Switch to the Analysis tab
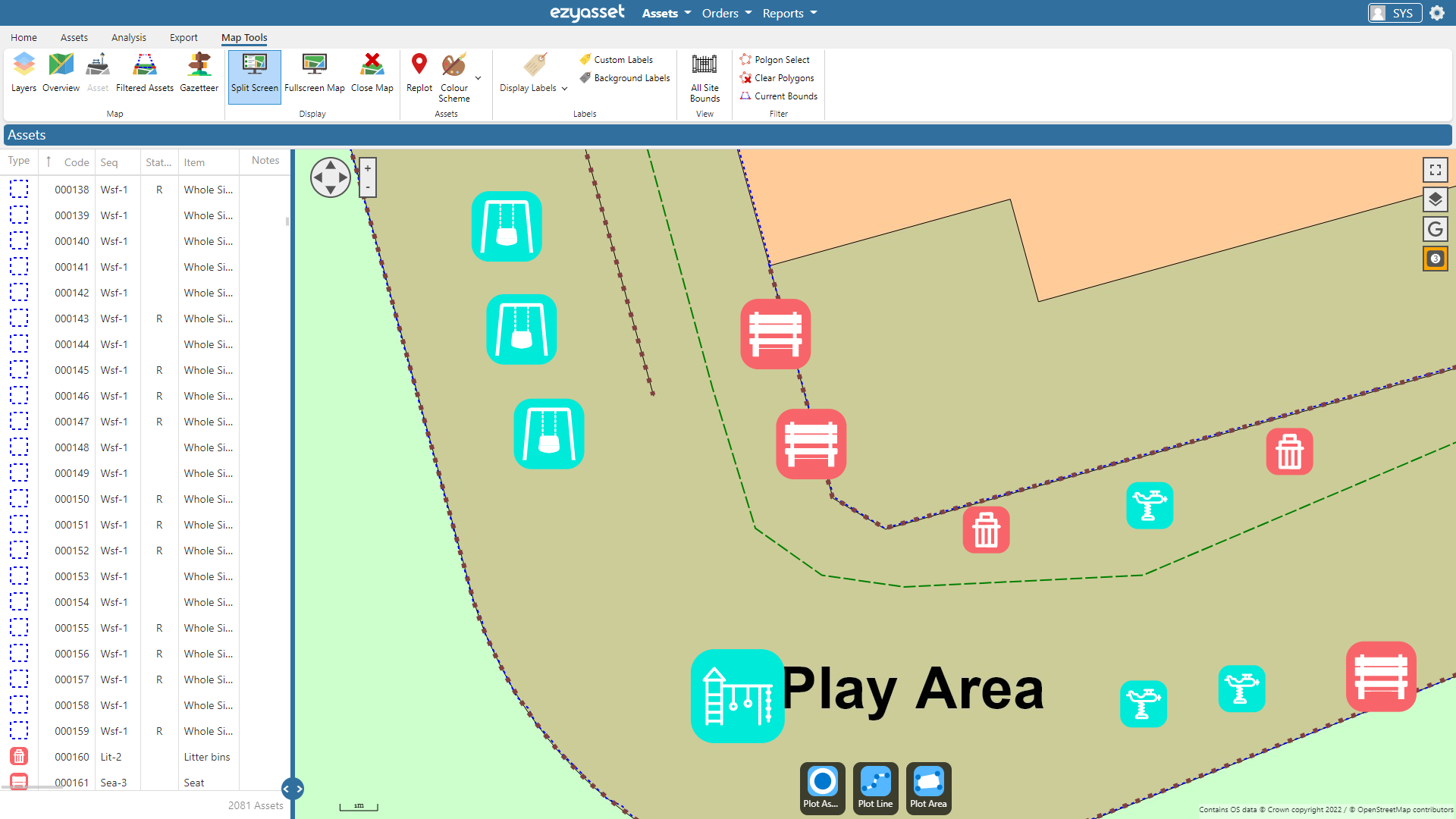 [x=128, y=37]
